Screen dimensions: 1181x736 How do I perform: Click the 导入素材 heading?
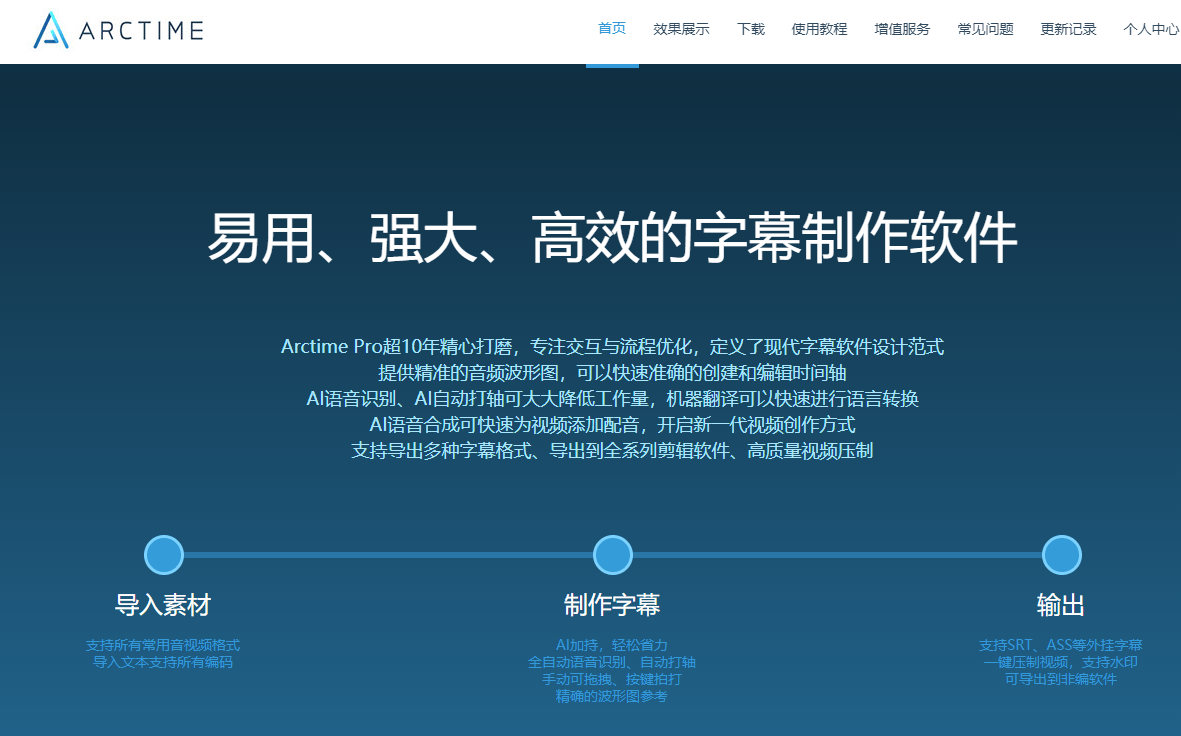[163, 605]
